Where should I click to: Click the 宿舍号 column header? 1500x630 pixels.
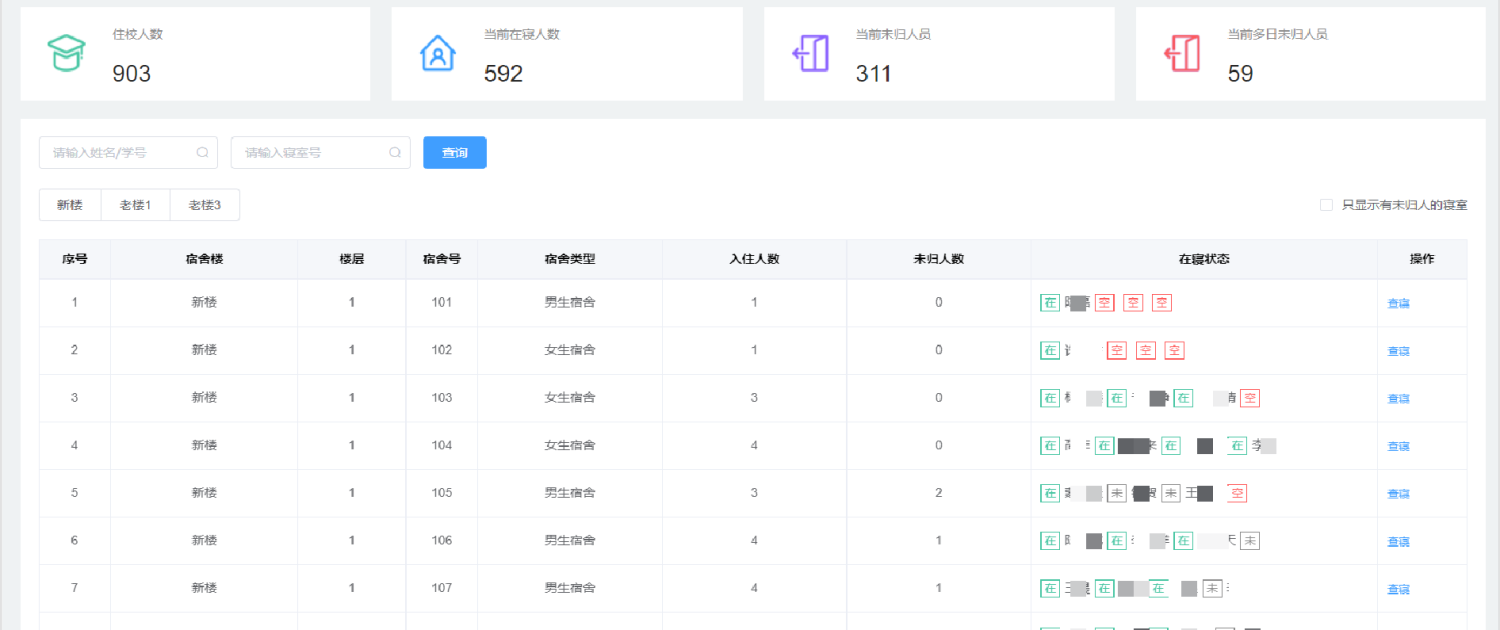coord(442,259)
